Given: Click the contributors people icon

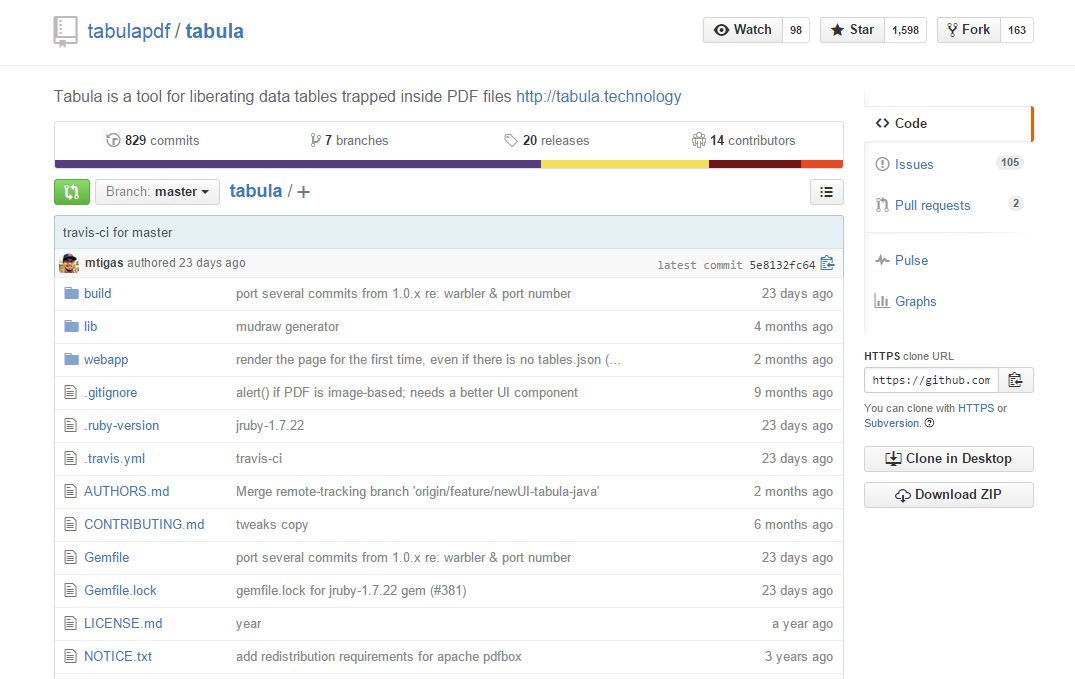Looking at the screenshot, I should (x=699, y=141).
